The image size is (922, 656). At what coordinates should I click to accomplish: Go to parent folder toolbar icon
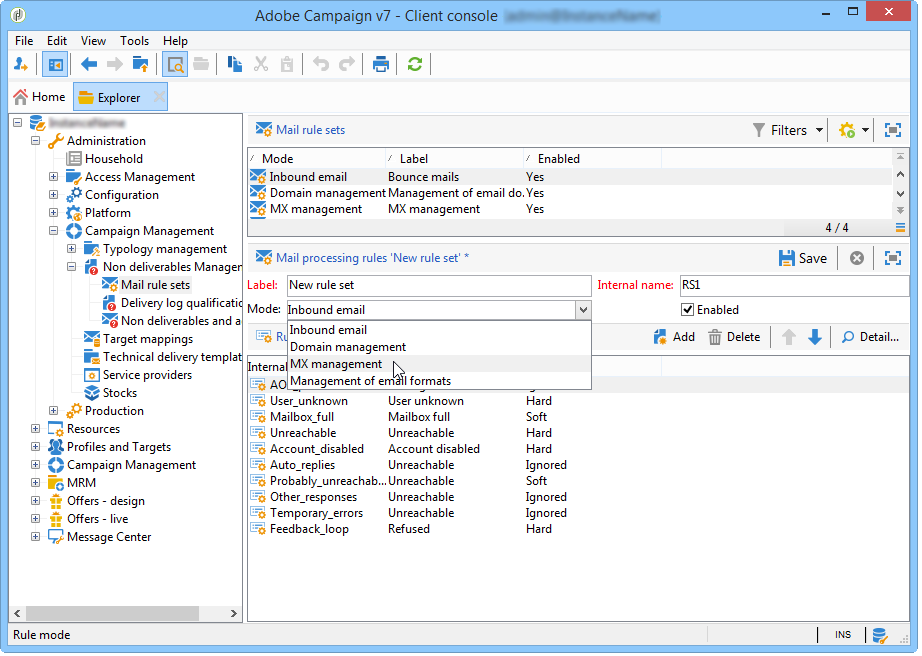click(141, 64)
